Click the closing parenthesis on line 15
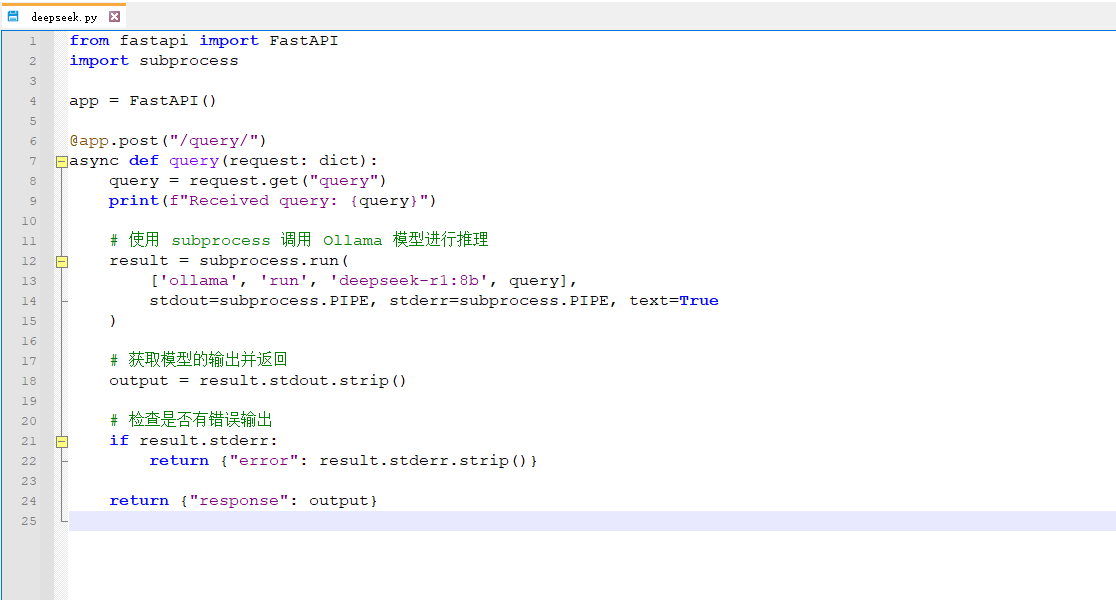1116x600 pixels. 112,321
